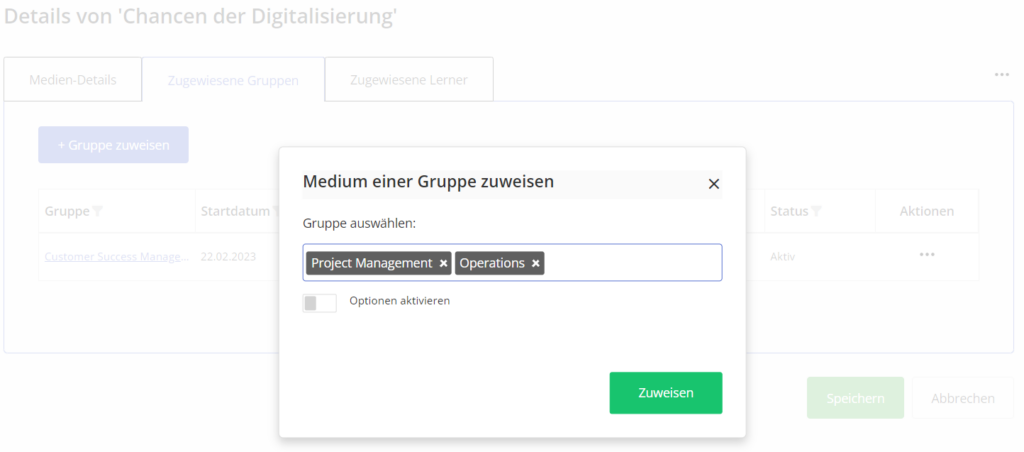
Task: Click the Status column filter icon
Action: coord(816,211)
